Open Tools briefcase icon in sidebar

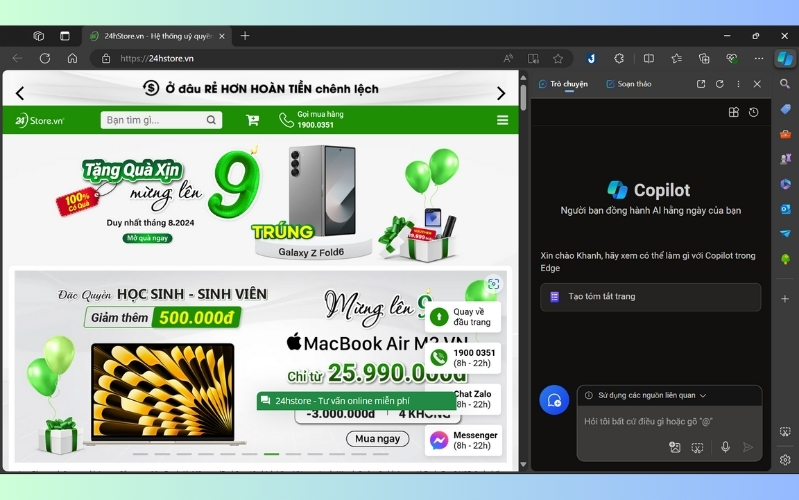coord(785,135)
